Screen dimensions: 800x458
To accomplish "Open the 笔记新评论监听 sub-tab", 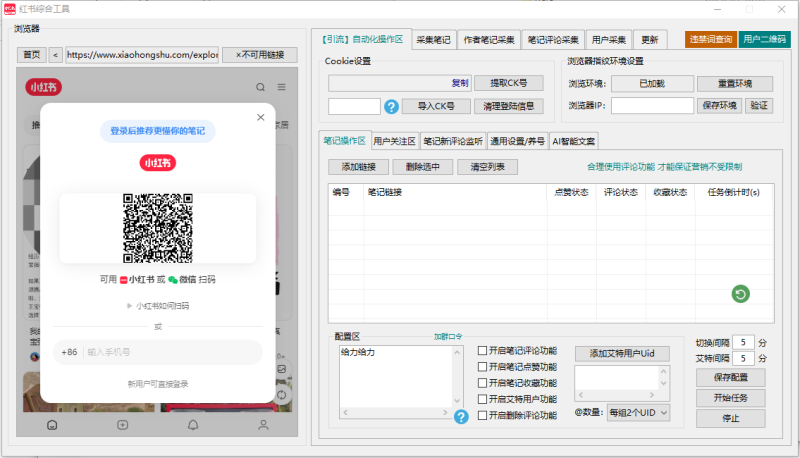I will pos(453,141).
